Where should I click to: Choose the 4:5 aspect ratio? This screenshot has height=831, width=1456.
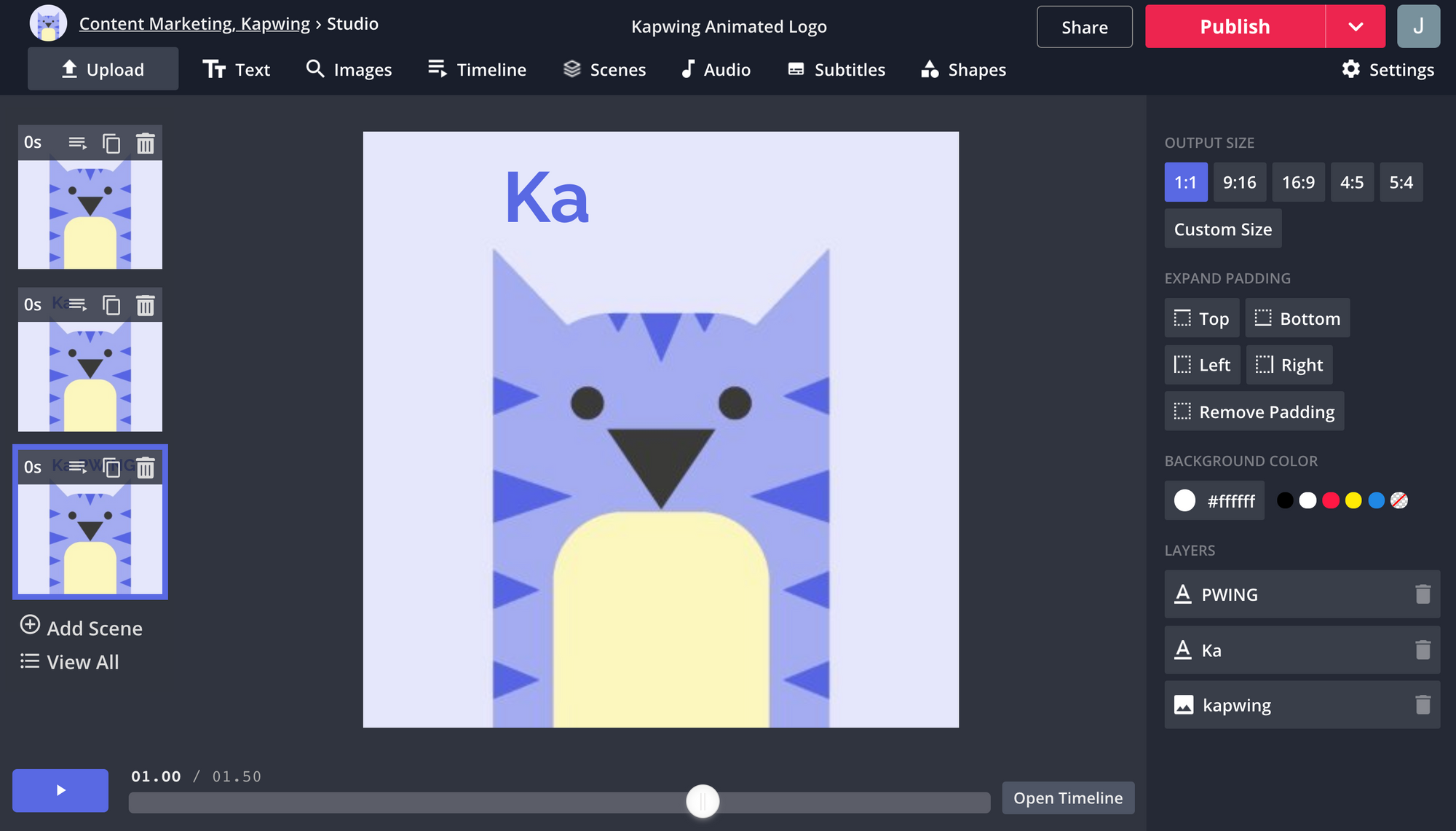(x=1351, y=182)
